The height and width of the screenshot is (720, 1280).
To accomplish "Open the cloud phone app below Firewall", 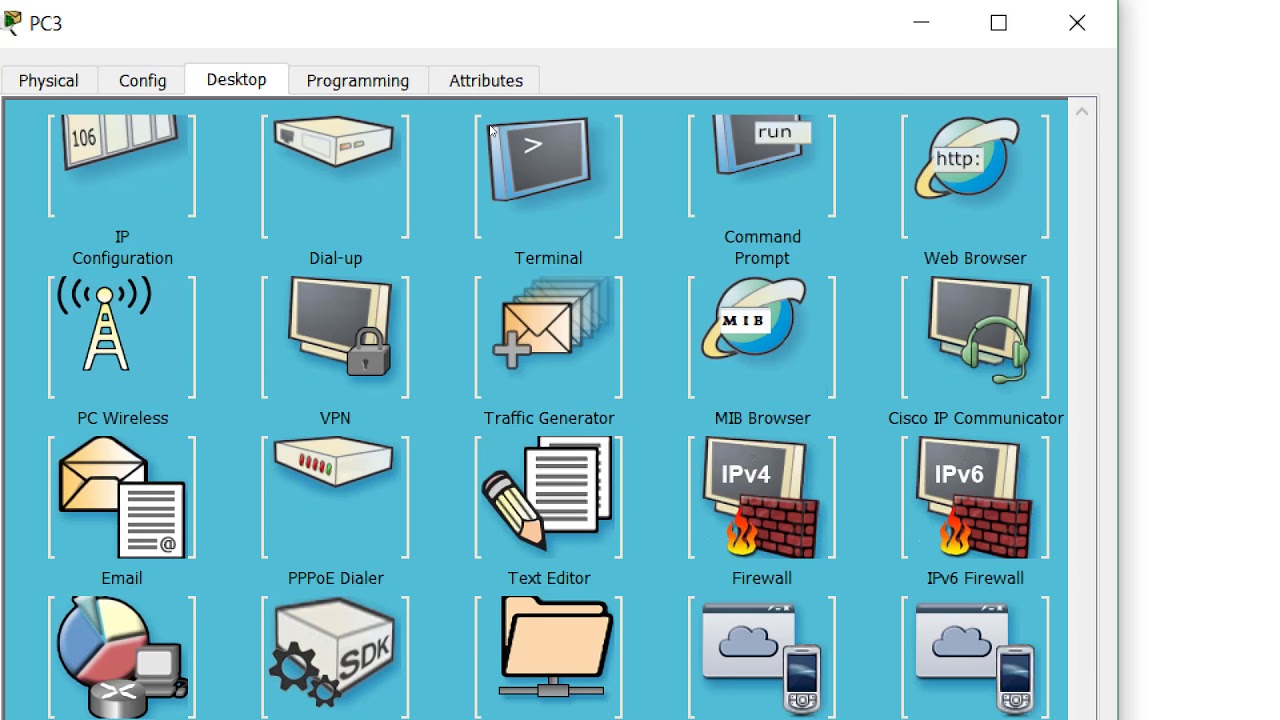I will click(x=762, y=657).
